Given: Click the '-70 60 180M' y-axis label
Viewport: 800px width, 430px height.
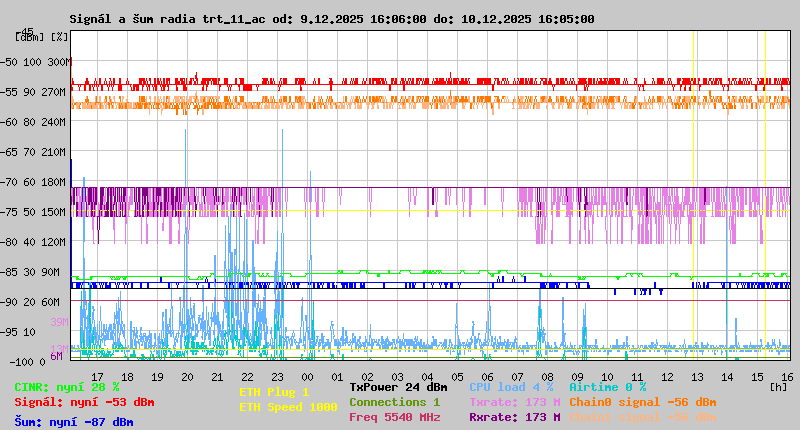Looking at the screenshot, I should pyautogui.click(x=34, y=182).
